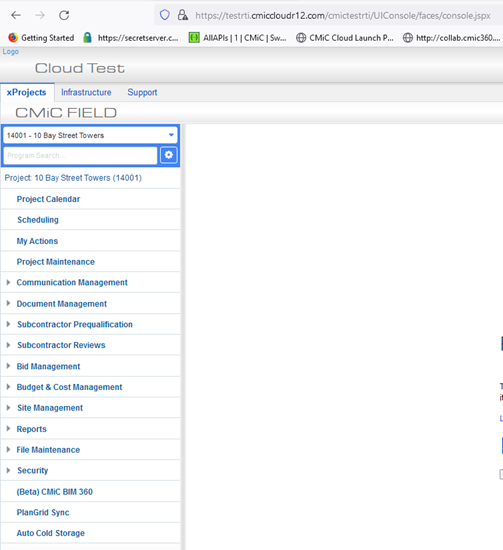The height and width of the screenshot is (550, 503).
Task: Open PlanGrid Sync
Action: [x=43, y=512]
